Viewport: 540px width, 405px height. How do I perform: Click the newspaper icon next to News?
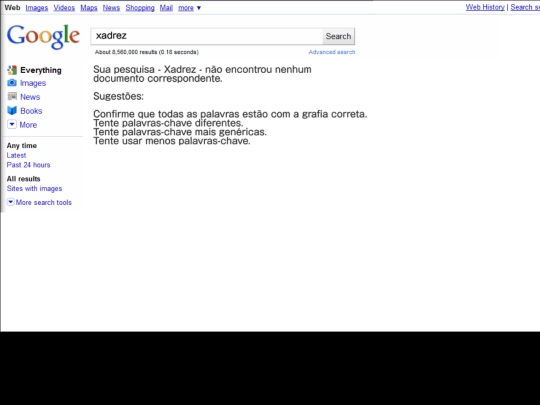pos(12,96)
